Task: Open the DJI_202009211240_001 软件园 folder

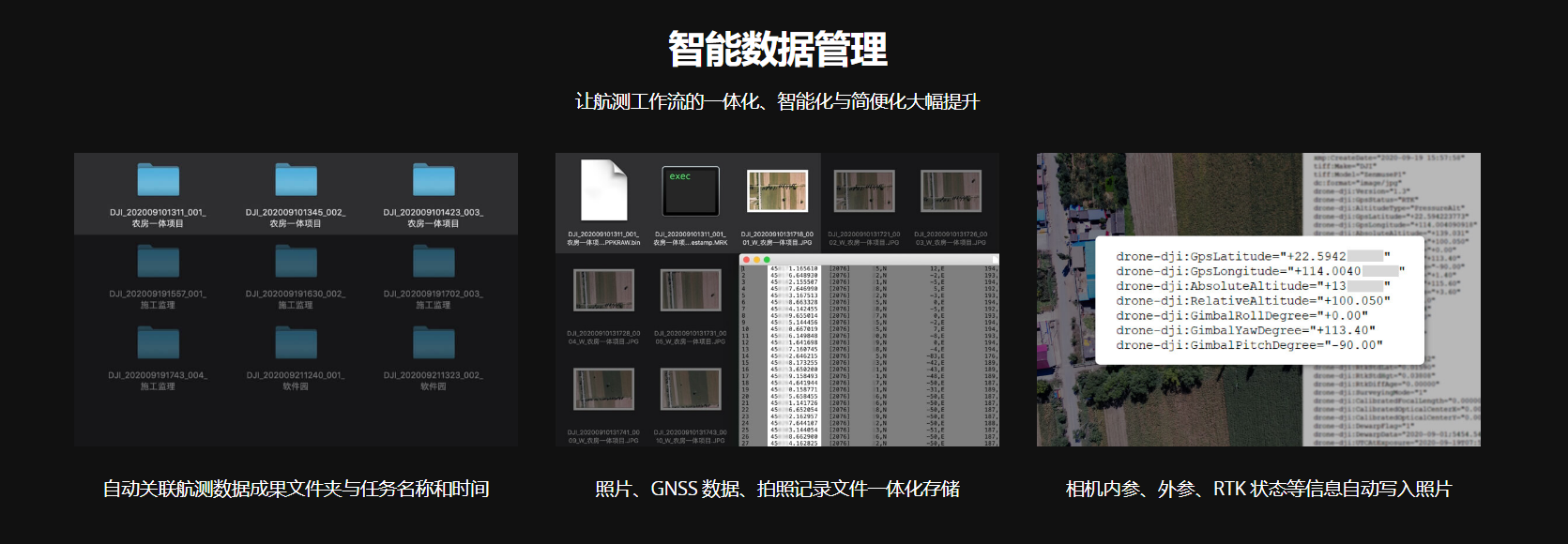Action: [296, 343]
